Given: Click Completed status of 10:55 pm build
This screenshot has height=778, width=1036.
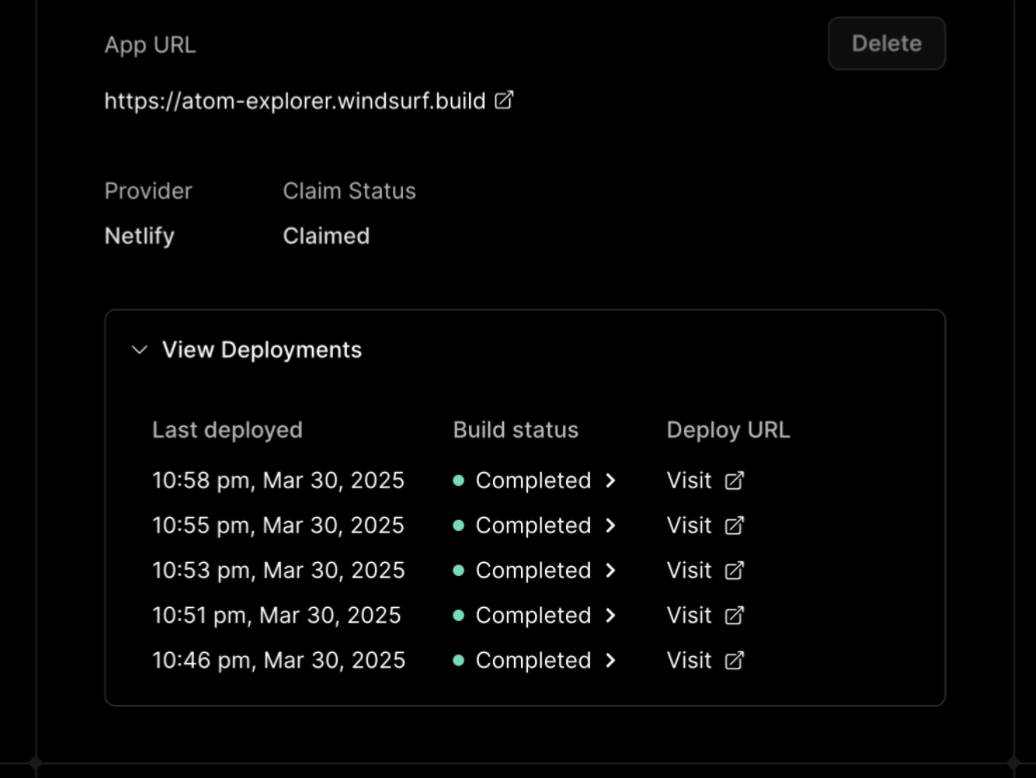Looking at the screenshot, I should [x=533, y=526].
